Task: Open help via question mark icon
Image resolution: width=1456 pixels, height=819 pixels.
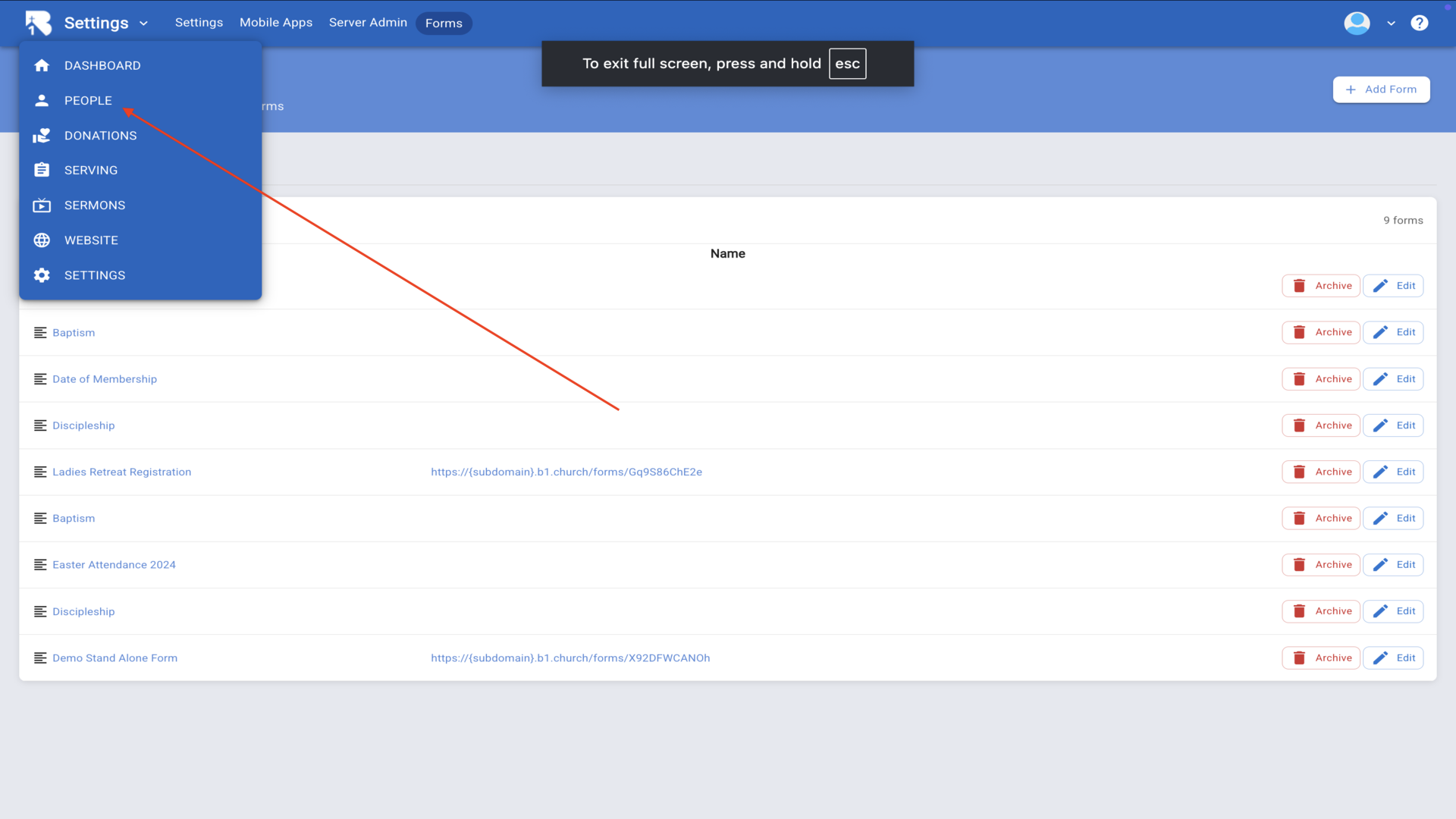Action: tap(1419, 23)
